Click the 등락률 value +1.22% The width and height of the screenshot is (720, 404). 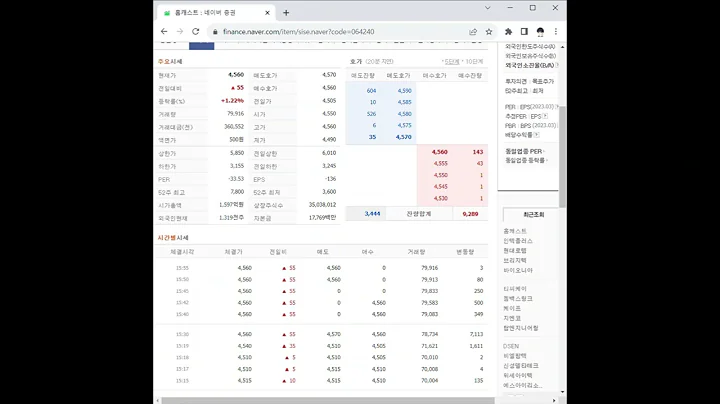[x=232, y=101]
